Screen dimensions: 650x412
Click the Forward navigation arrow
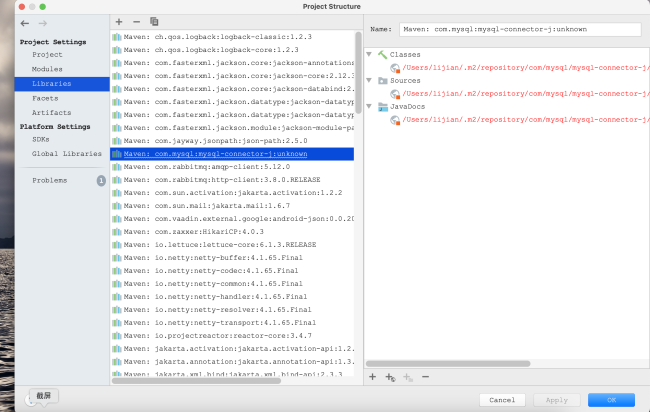pos(43,23)
